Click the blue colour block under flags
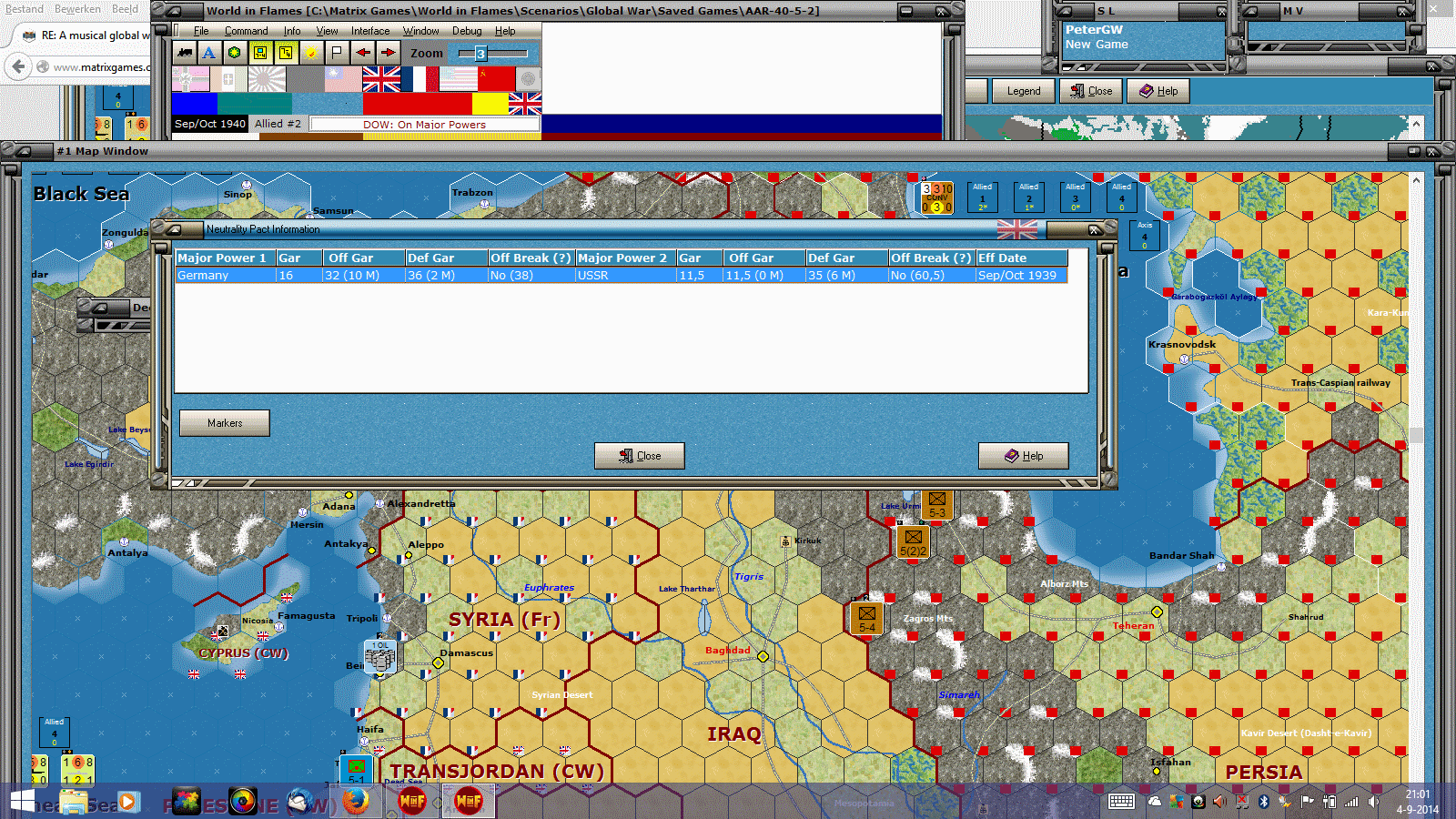The image size is (1456, 819). [195, 103]
